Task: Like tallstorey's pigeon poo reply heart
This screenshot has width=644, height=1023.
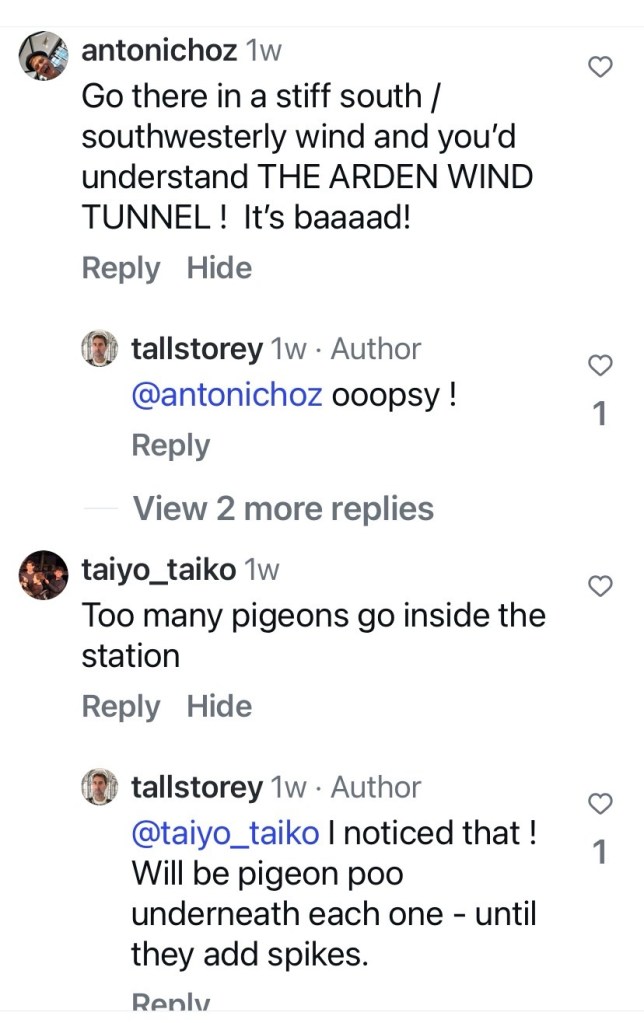Action: point(599,804)
